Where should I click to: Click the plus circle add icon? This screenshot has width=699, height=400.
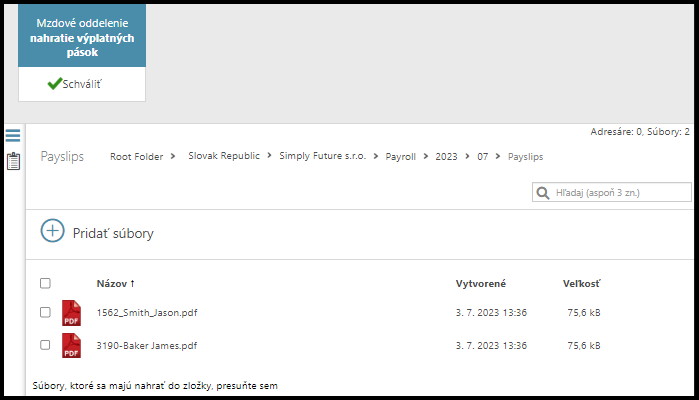tap(52, 231)
